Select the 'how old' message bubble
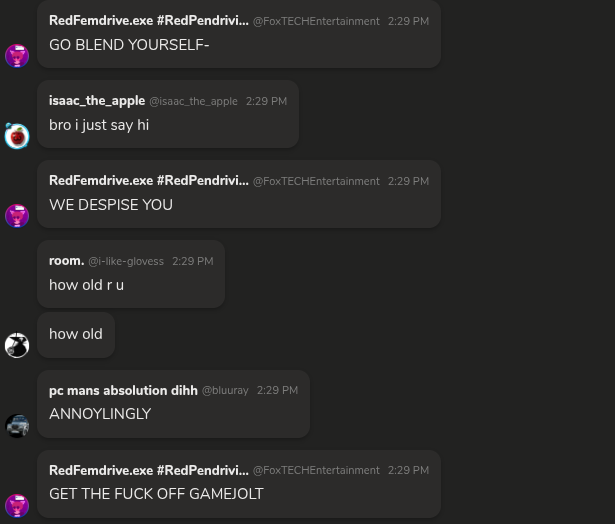 pyautogui.click(x=76, y=334)
